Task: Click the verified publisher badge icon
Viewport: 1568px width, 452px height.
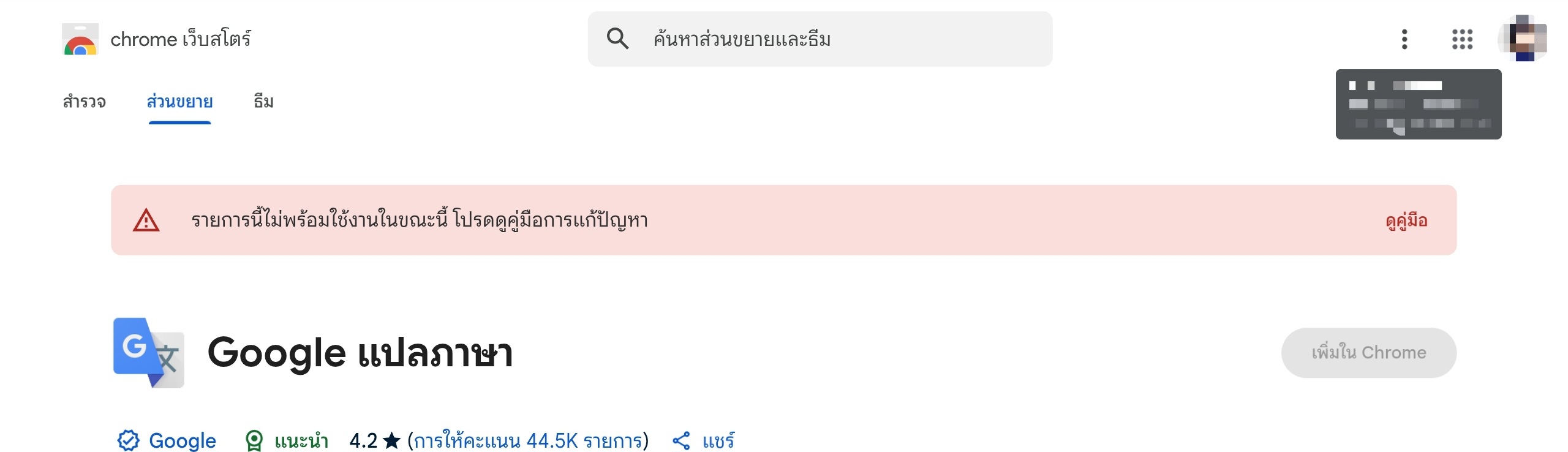Action: [x=128, y=440]
